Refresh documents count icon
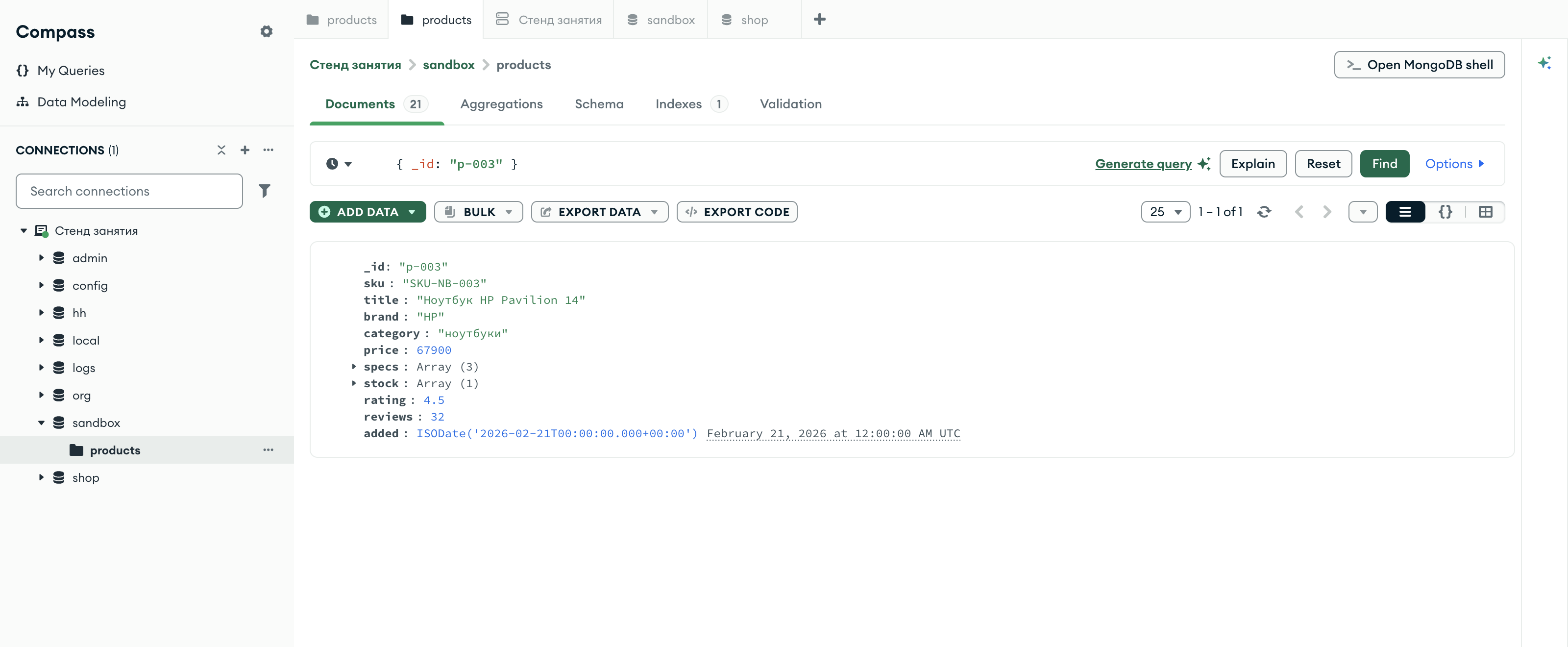The width and height of the screenshot is (1568, 647). [x=1264, y=212]
